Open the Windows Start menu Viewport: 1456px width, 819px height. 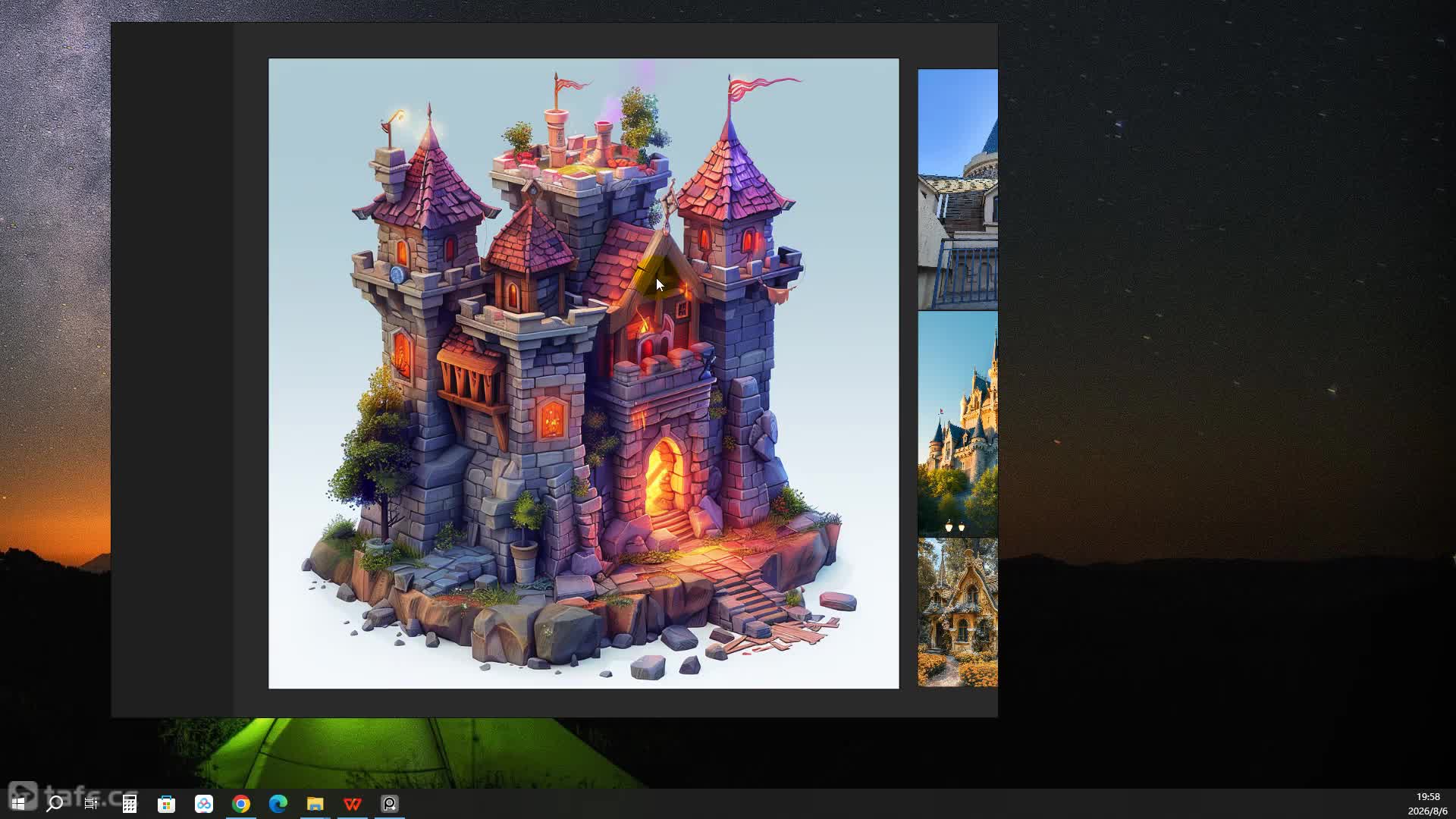18,803
